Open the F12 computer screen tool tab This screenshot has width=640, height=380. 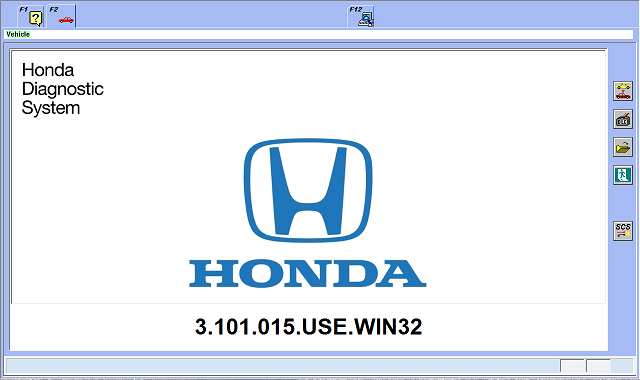point(361,17)
